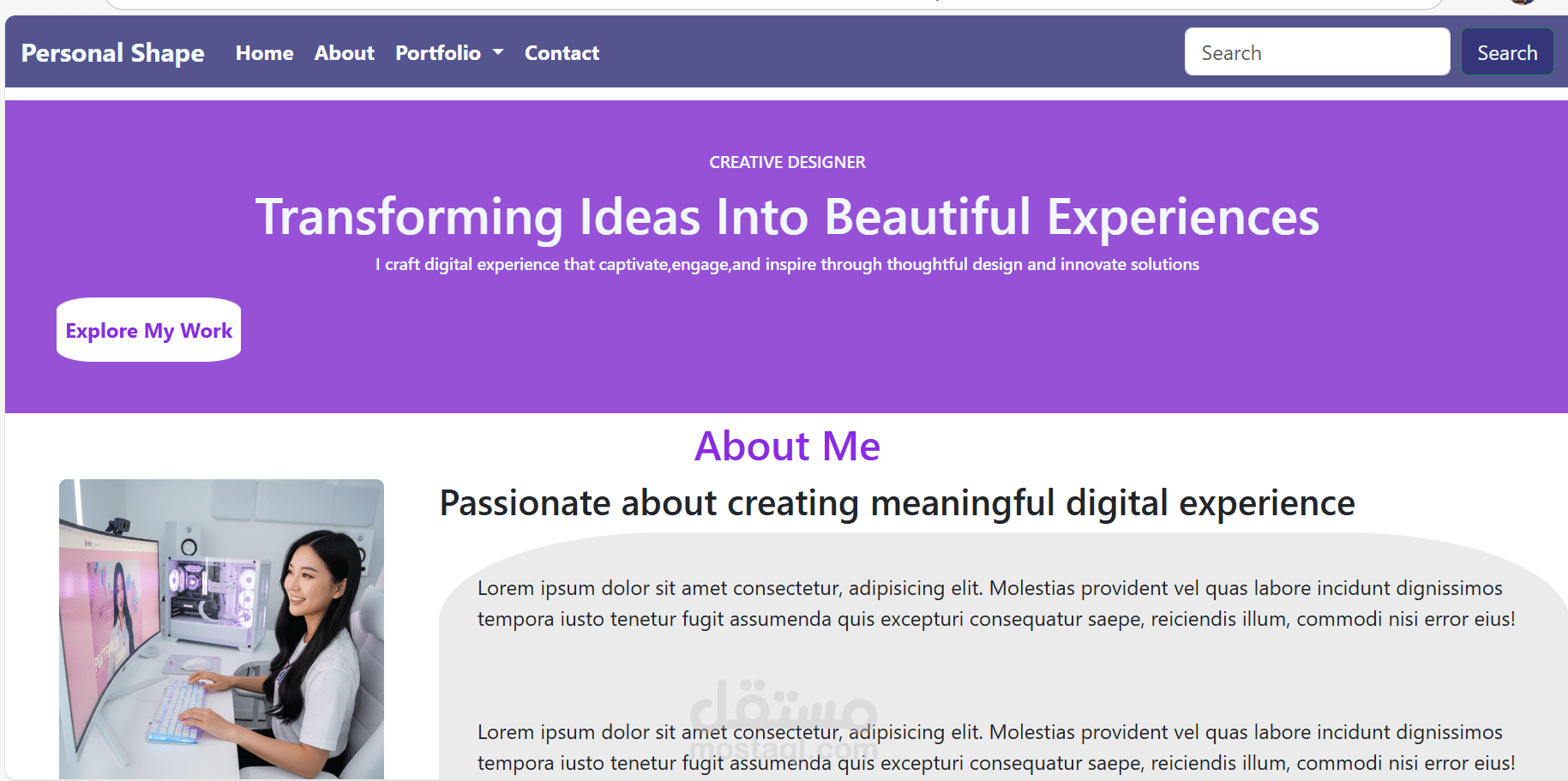Click the CREATIVE DESIGNER label
Screen dimensions: 1568x781
pyautogui.click(x=787, y=162)
